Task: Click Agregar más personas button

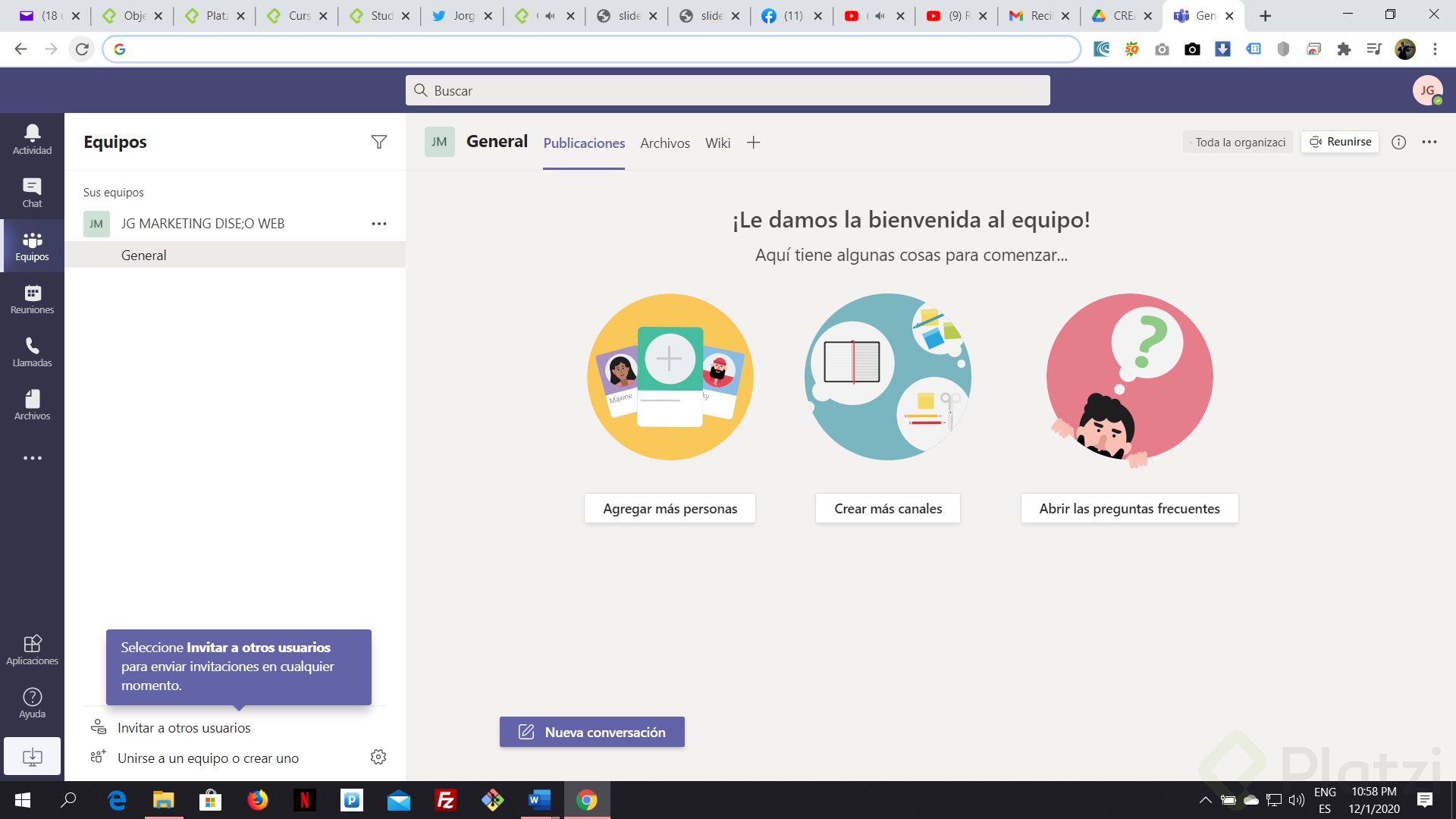Action: click(x=670, y=508)
